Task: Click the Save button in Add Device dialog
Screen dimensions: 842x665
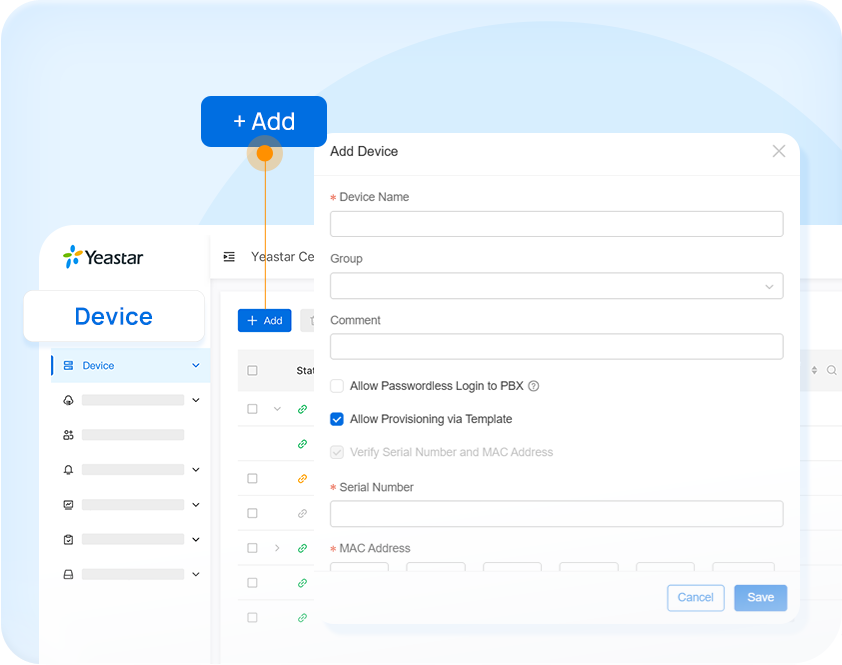Action: (760, 597)
